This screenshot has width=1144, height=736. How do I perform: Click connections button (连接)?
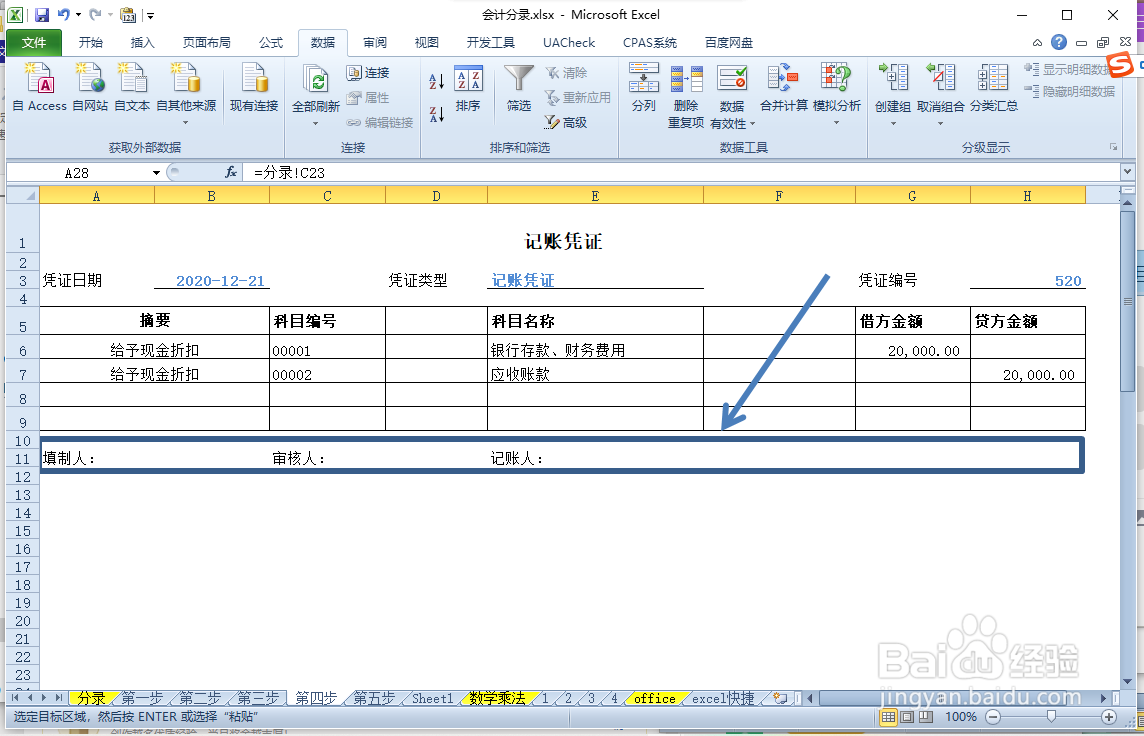point(368,72)
